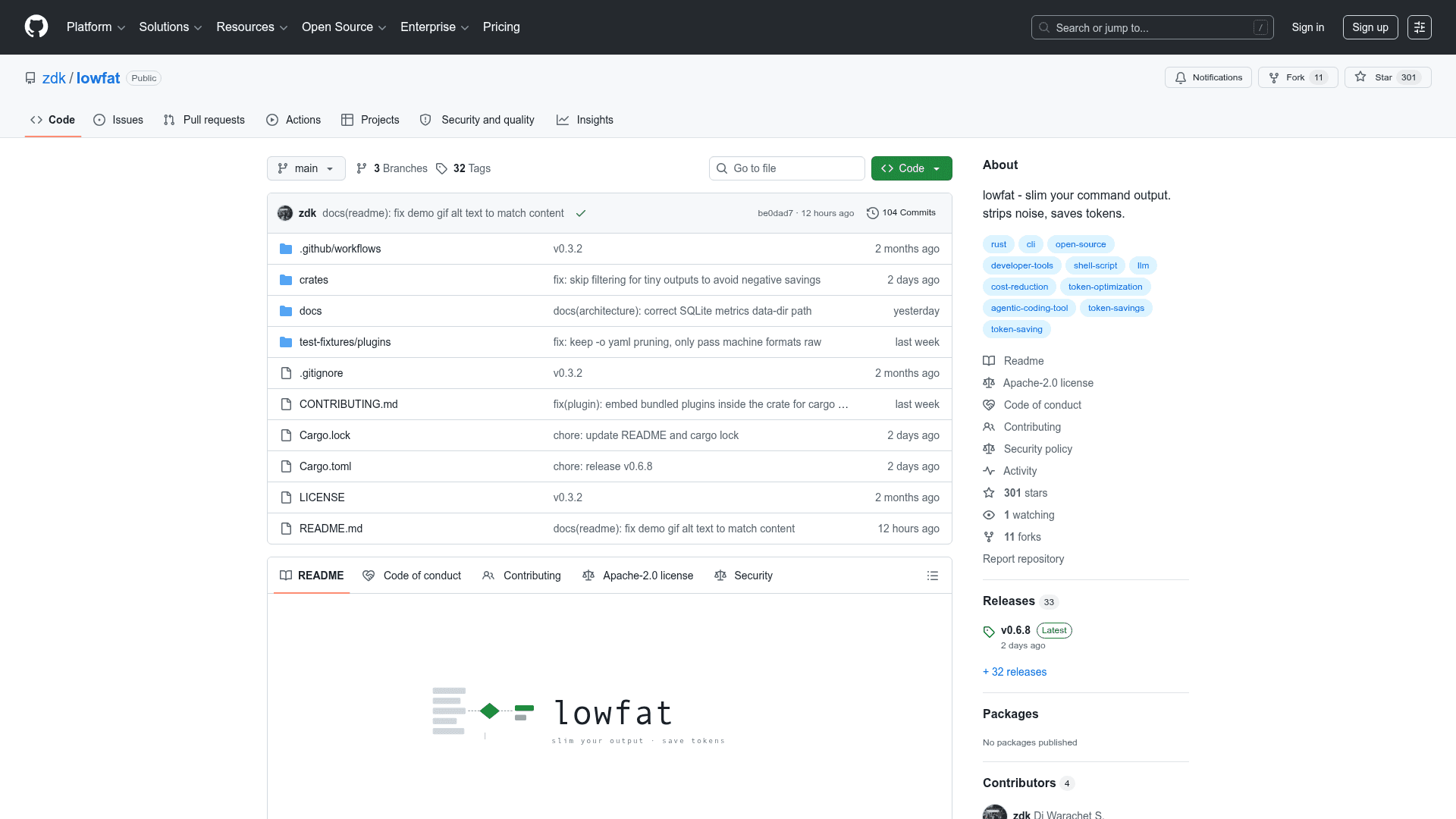Filter by the rust topic tag
This screenshot has height=819, width=1456.
coord(999,244)
